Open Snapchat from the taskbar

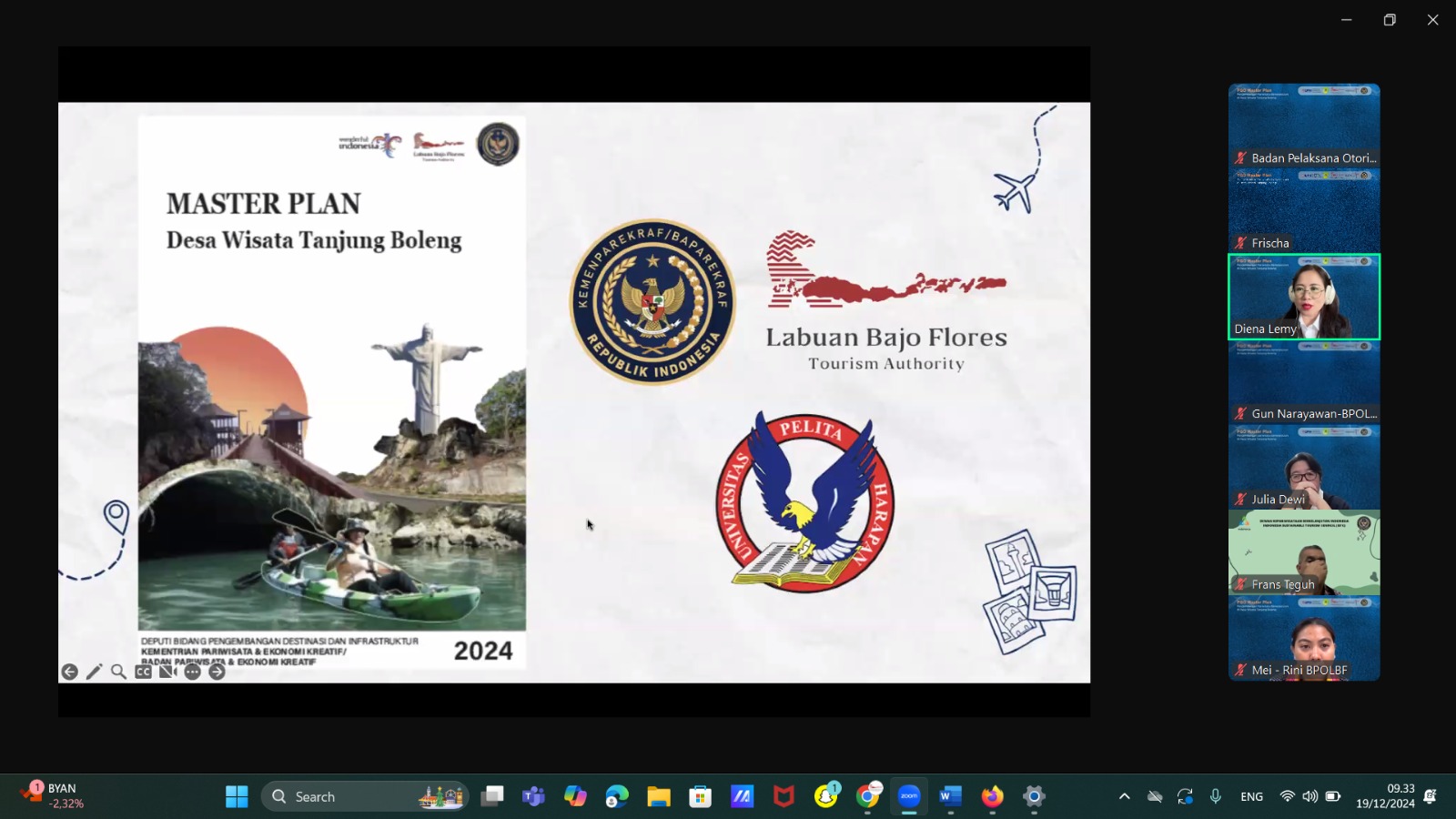(825, 796)
